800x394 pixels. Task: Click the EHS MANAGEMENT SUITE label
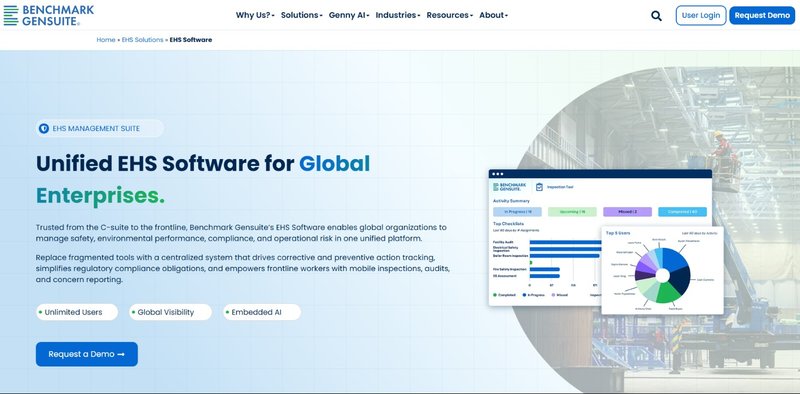click(x=96, y=129)
